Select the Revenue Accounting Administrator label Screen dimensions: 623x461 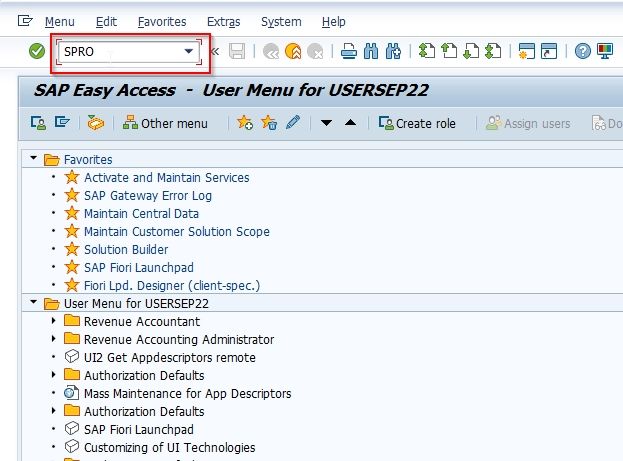click(179, 339)
